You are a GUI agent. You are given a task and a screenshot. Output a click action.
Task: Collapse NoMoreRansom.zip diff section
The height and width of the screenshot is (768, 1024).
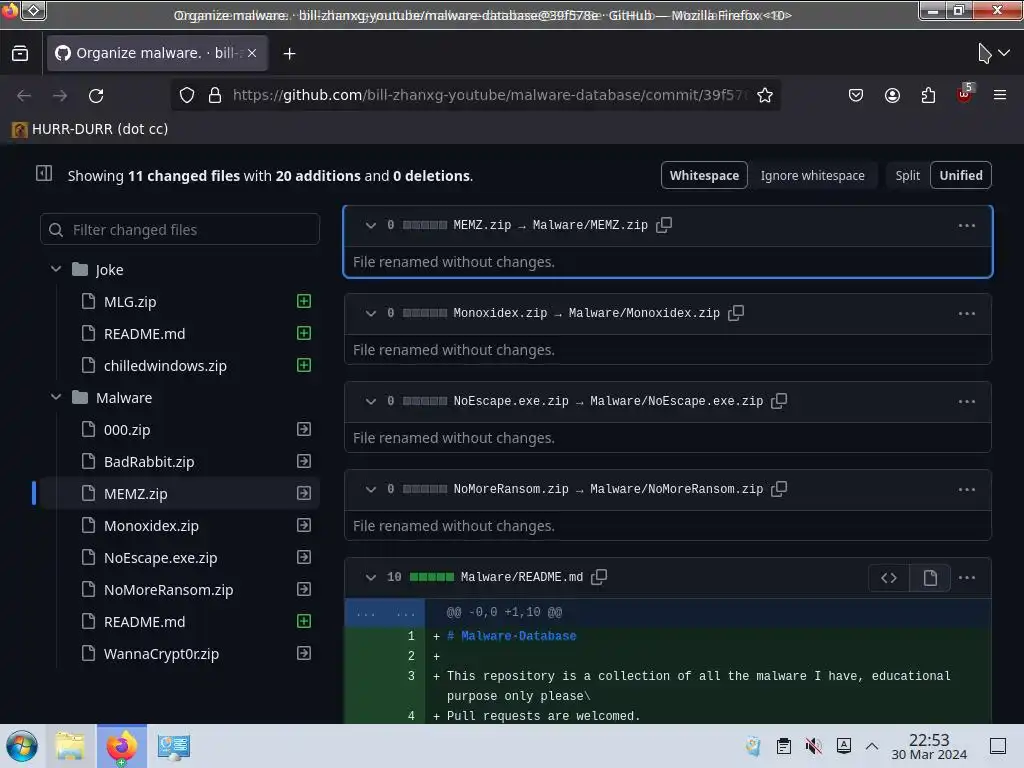tap(371, 490)
